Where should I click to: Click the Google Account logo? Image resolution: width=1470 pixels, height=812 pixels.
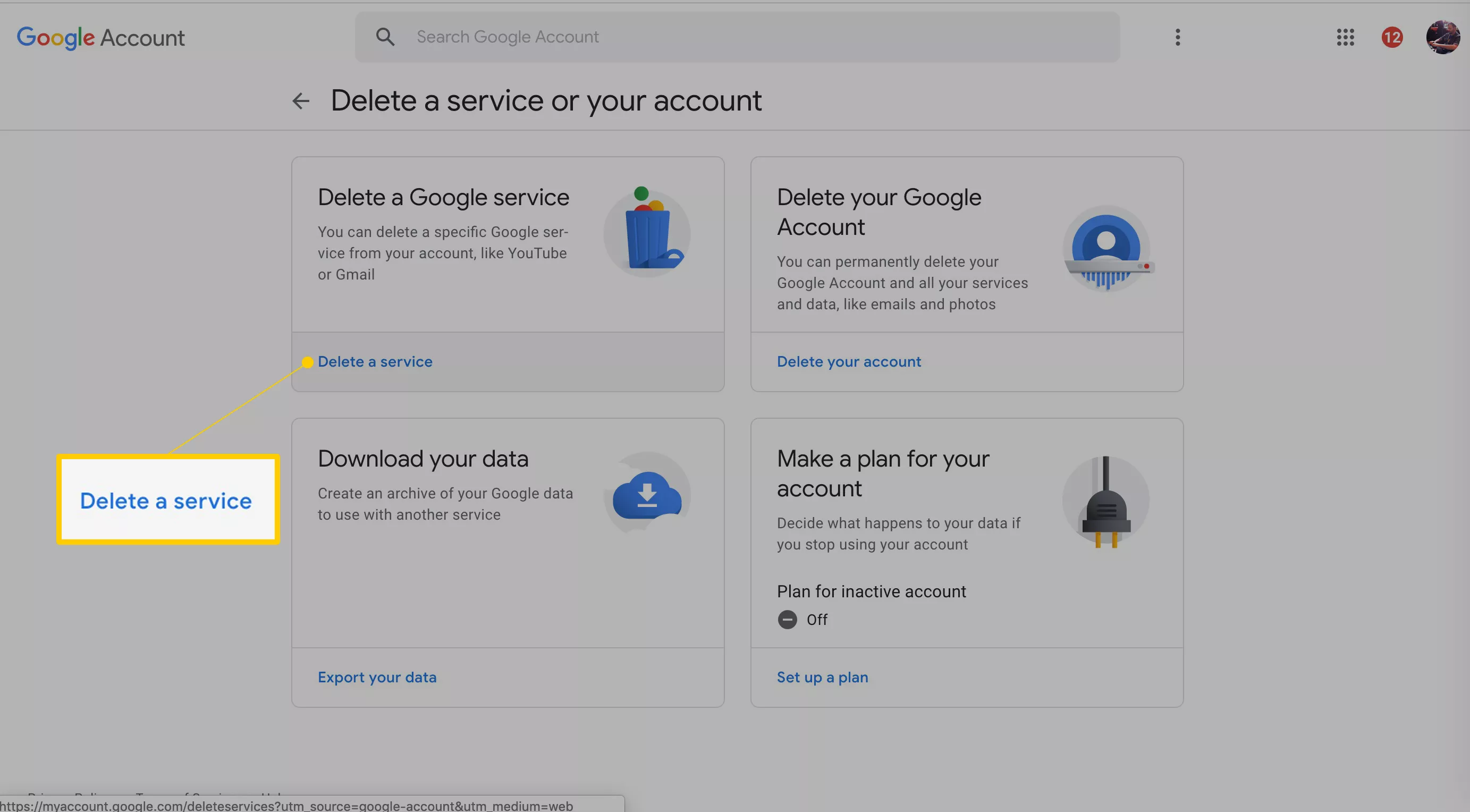[x=100, y=38]
